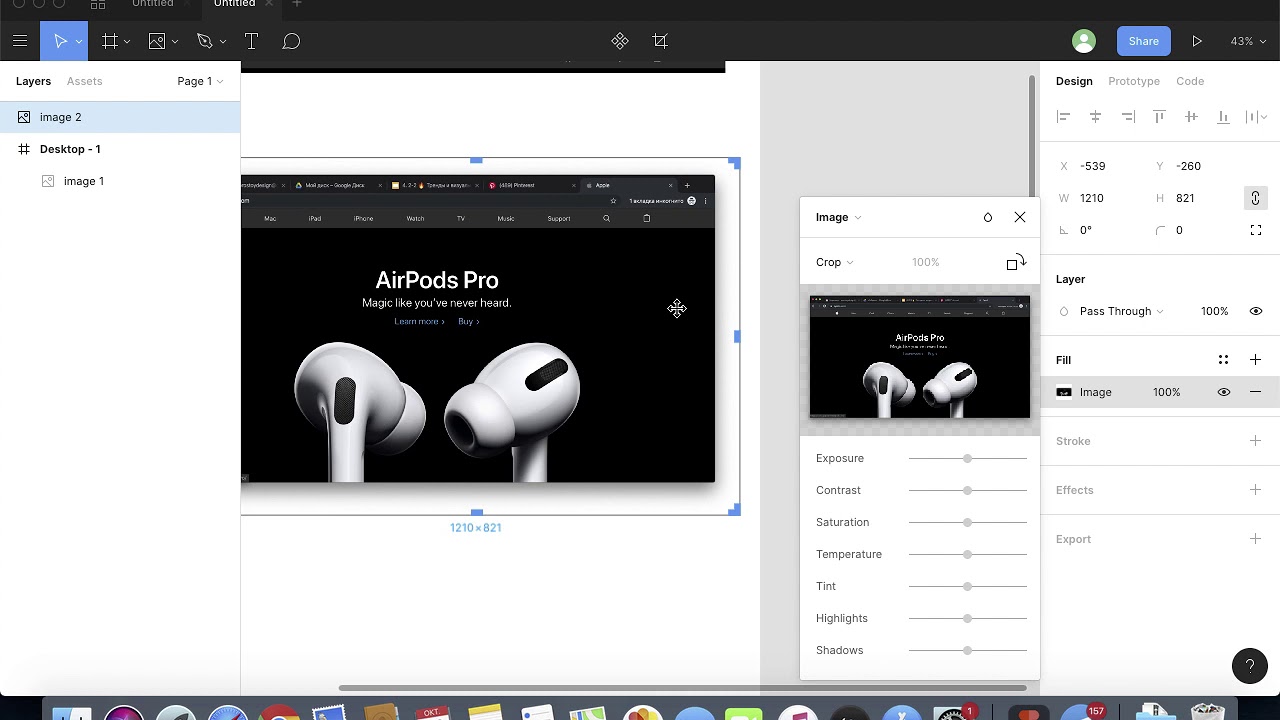Add a Stroke with plus button
1280x720 pixels.
tap(1255, 441)
